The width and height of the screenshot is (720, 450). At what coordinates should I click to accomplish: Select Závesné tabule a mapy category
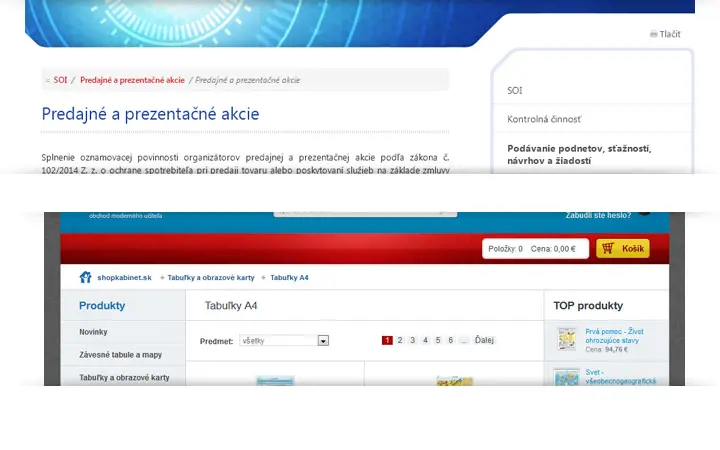click(120, 354)
